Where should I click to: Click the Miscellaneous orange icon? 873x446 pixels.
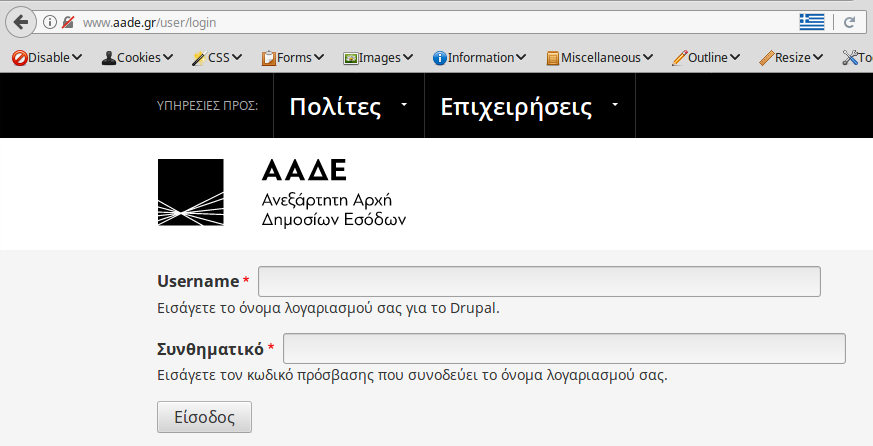[552, 58]
